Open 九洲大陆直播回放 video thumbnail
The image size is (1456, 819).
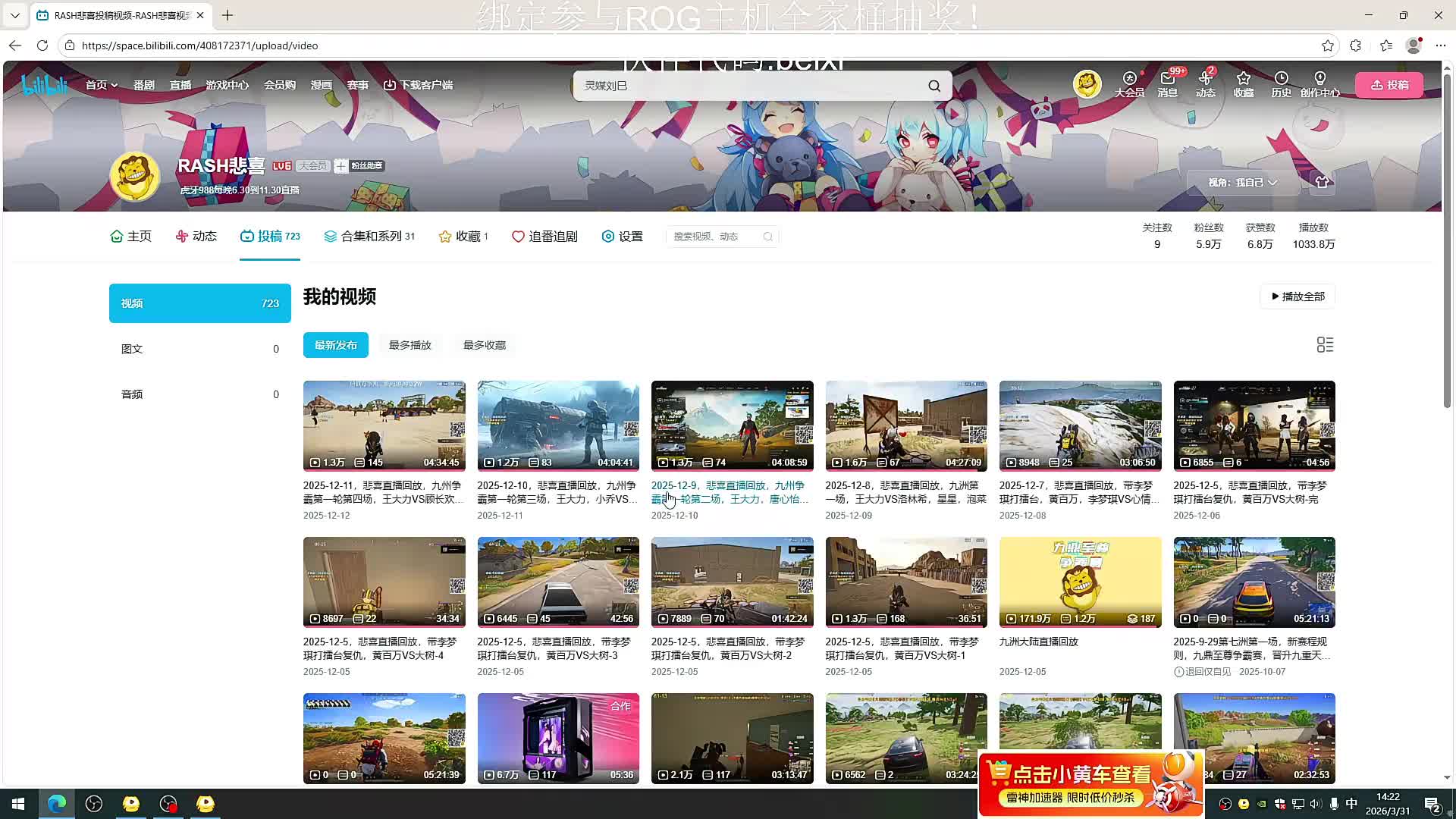(1080, 582)
